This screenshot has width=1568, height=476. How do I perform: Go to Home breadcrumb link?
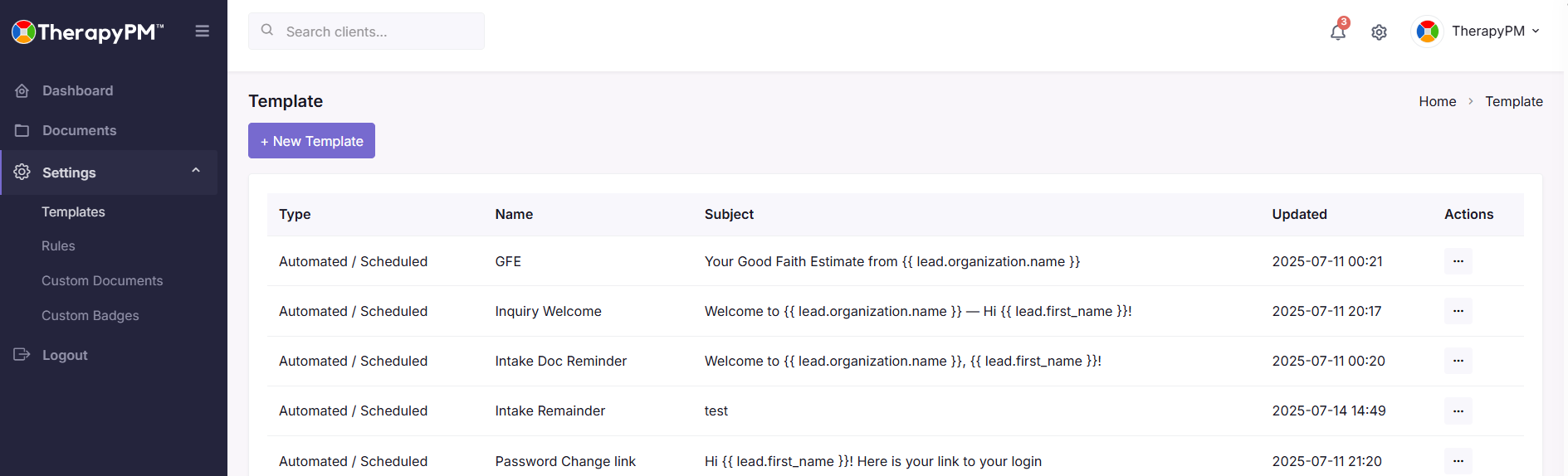(x=1437, y=101)
